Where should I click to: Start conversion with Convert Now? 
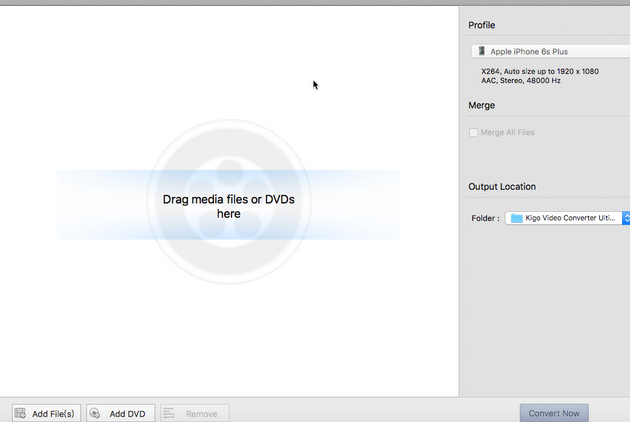pyautogui.click(x=554, y=413)
